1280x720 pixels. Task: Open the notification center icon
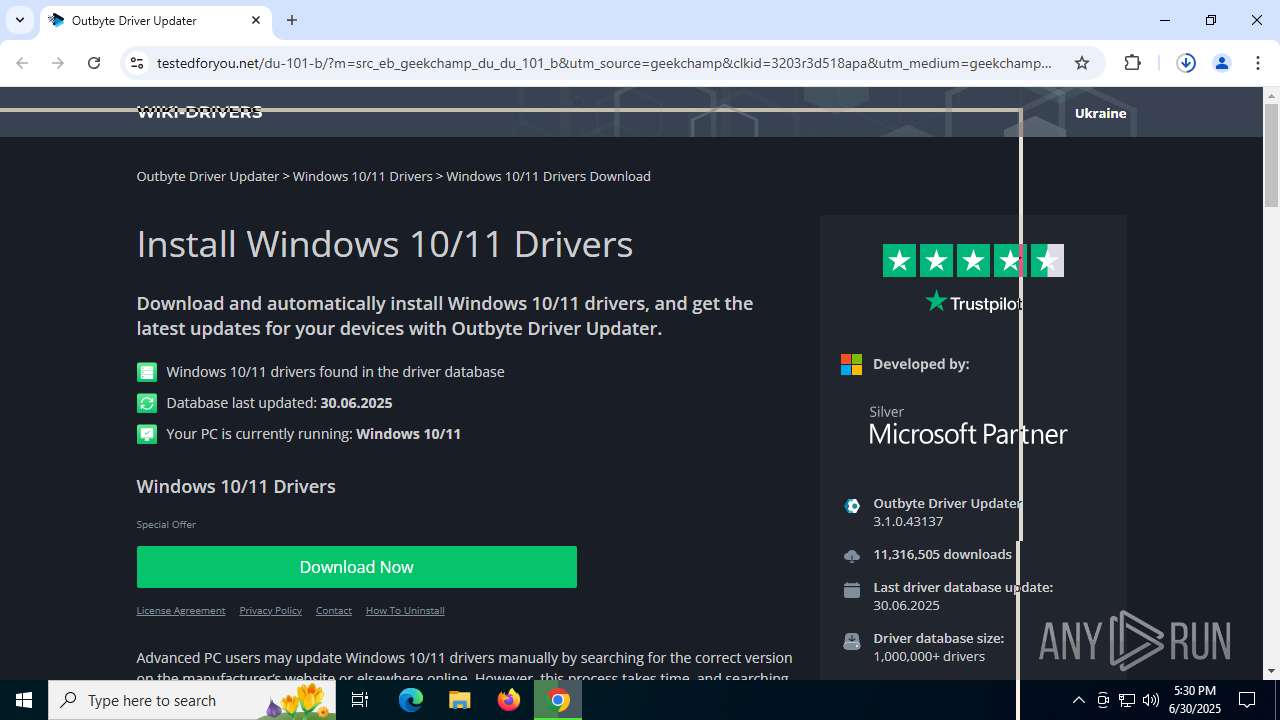1248,700
